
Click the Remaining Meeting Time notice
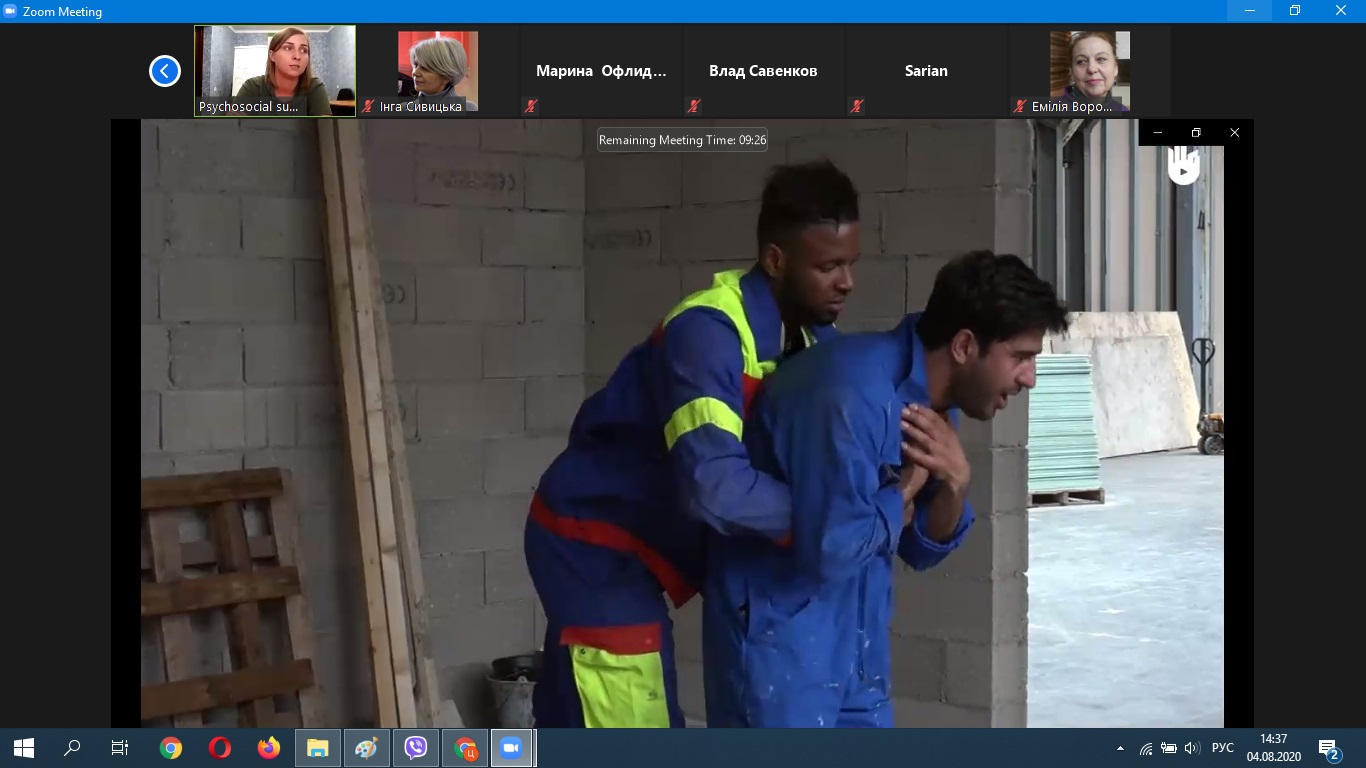point(683,140)
